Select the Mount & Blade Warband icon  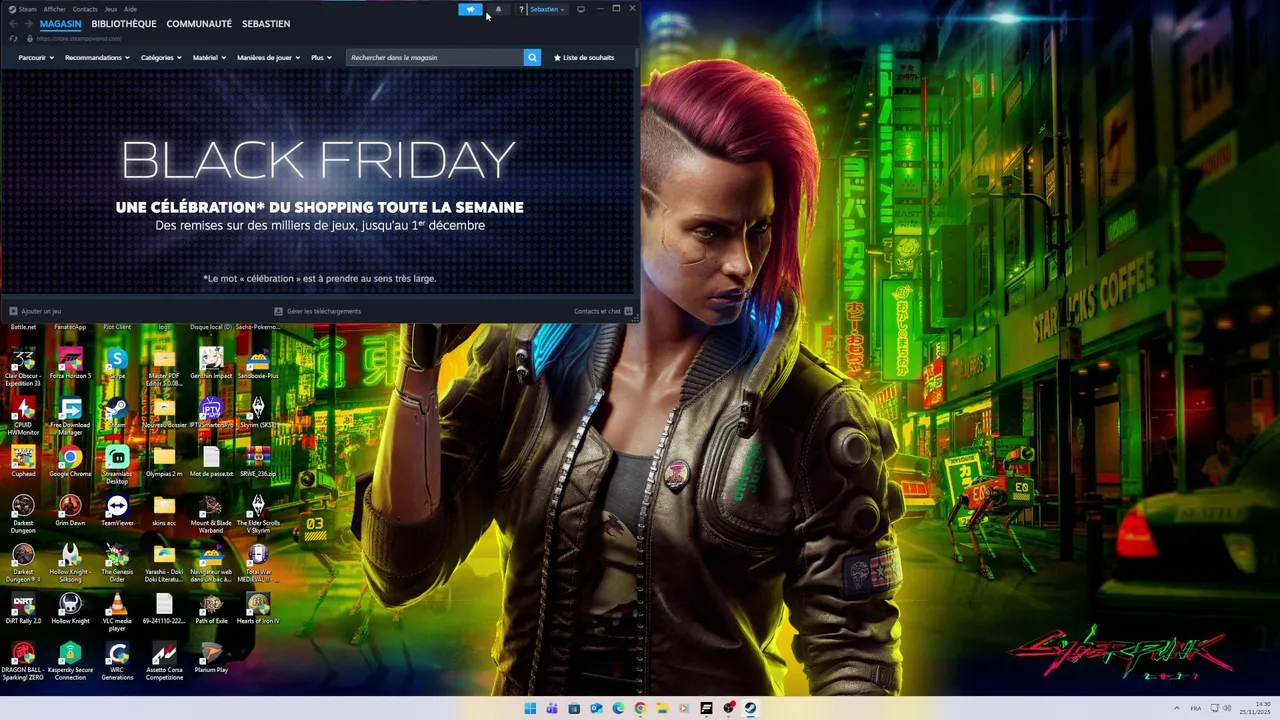click(211, 513)
